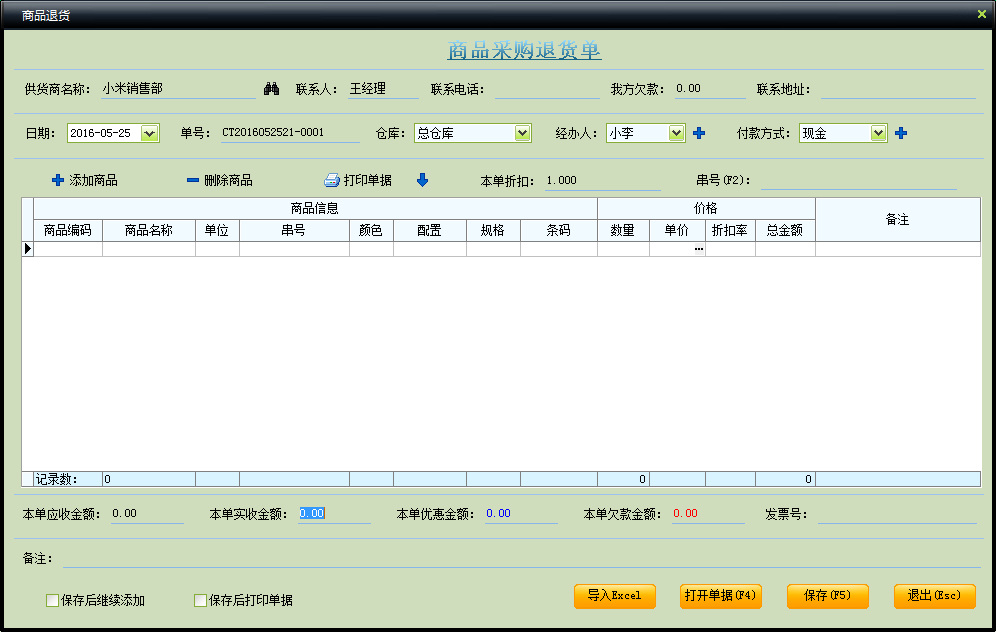The height and width of the screenshot is (632, 996).
Task: Click the 删除商品 minus icon
Action: (x=192, y=180)
